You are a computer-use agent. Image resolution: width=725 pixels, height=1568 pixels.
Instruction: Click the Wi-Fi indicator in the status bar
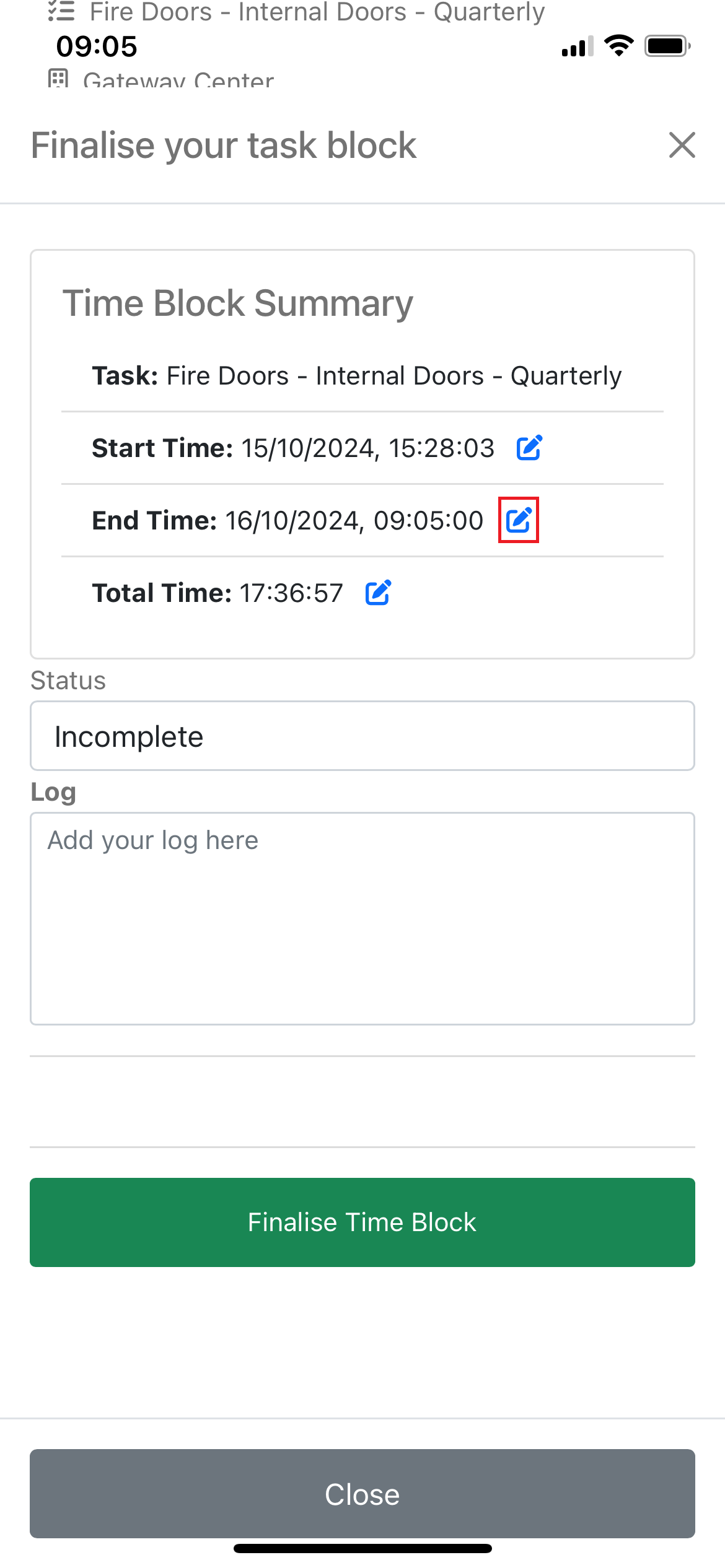(618, 44)
